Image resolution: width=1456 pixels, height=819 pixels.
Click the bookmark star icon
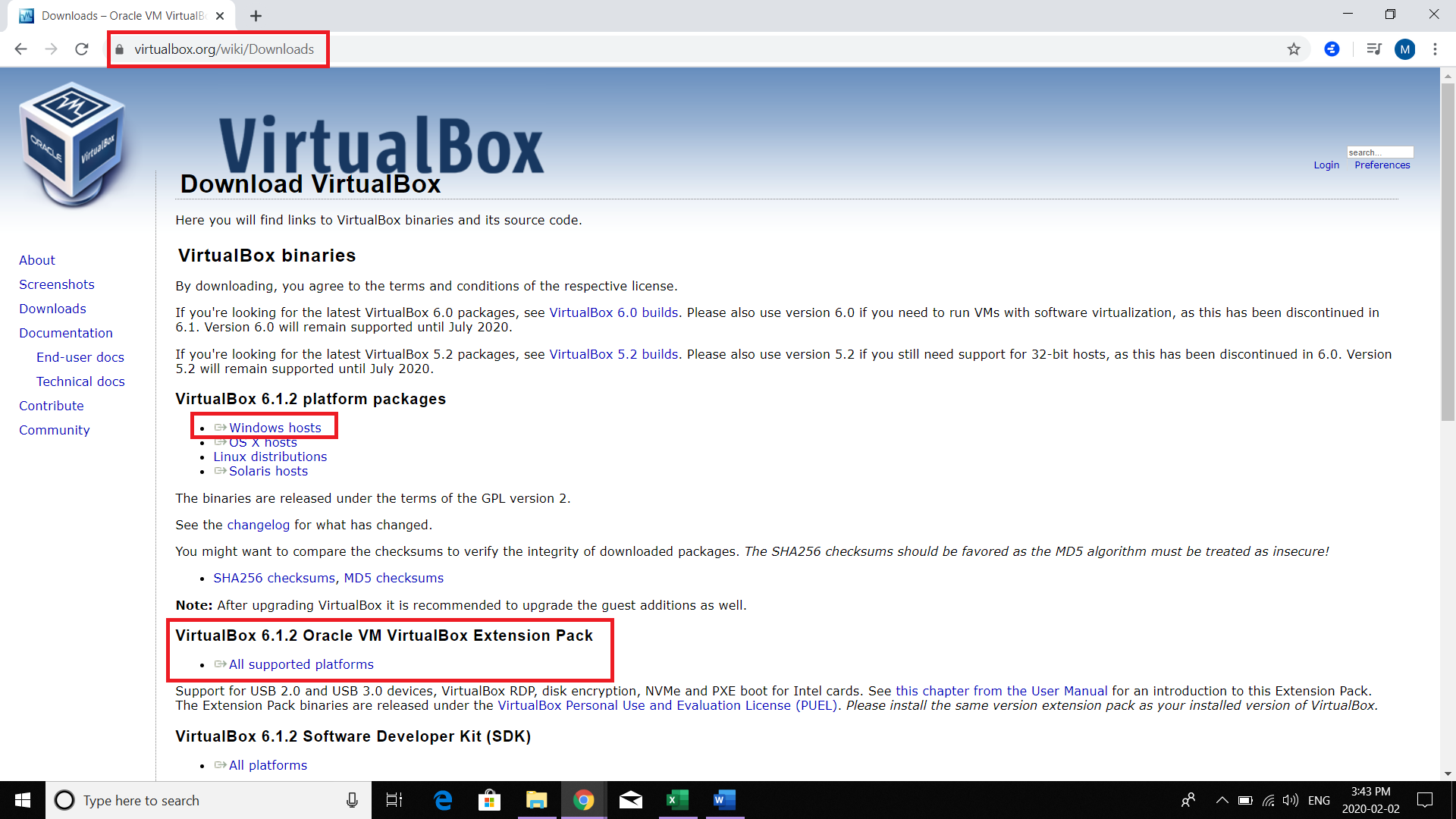tap(1294, 49)
